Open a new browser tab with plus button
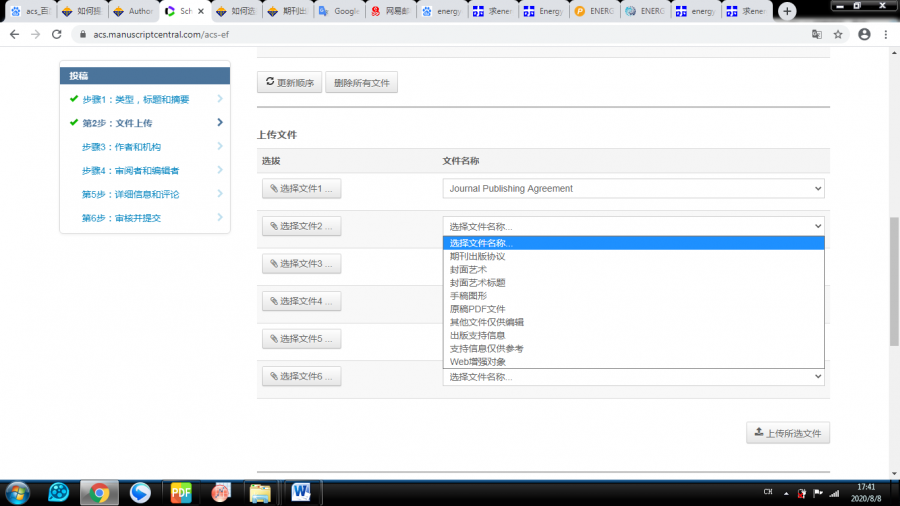Viewport: 900px width, 506px height. point(788,11)
